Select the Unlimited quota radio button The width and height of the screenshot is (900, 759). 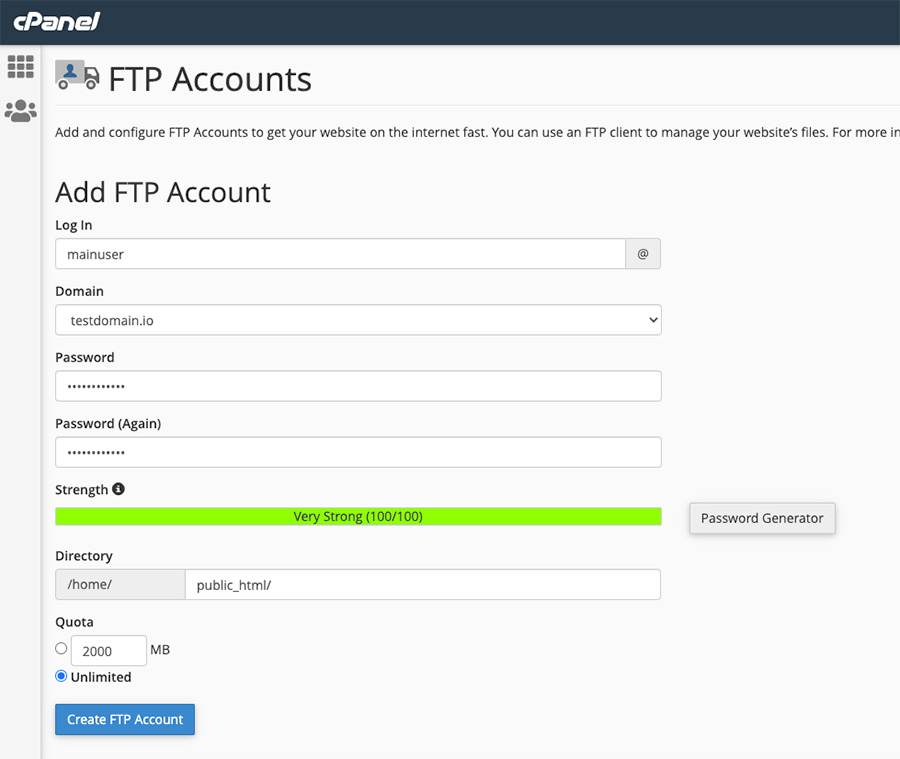61,676
